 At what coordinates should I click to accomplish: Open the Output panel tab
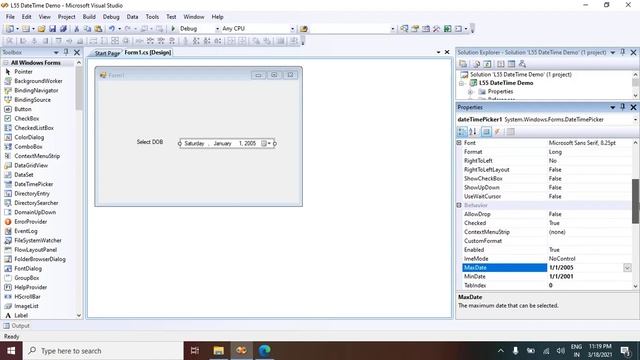click(17, 326)
